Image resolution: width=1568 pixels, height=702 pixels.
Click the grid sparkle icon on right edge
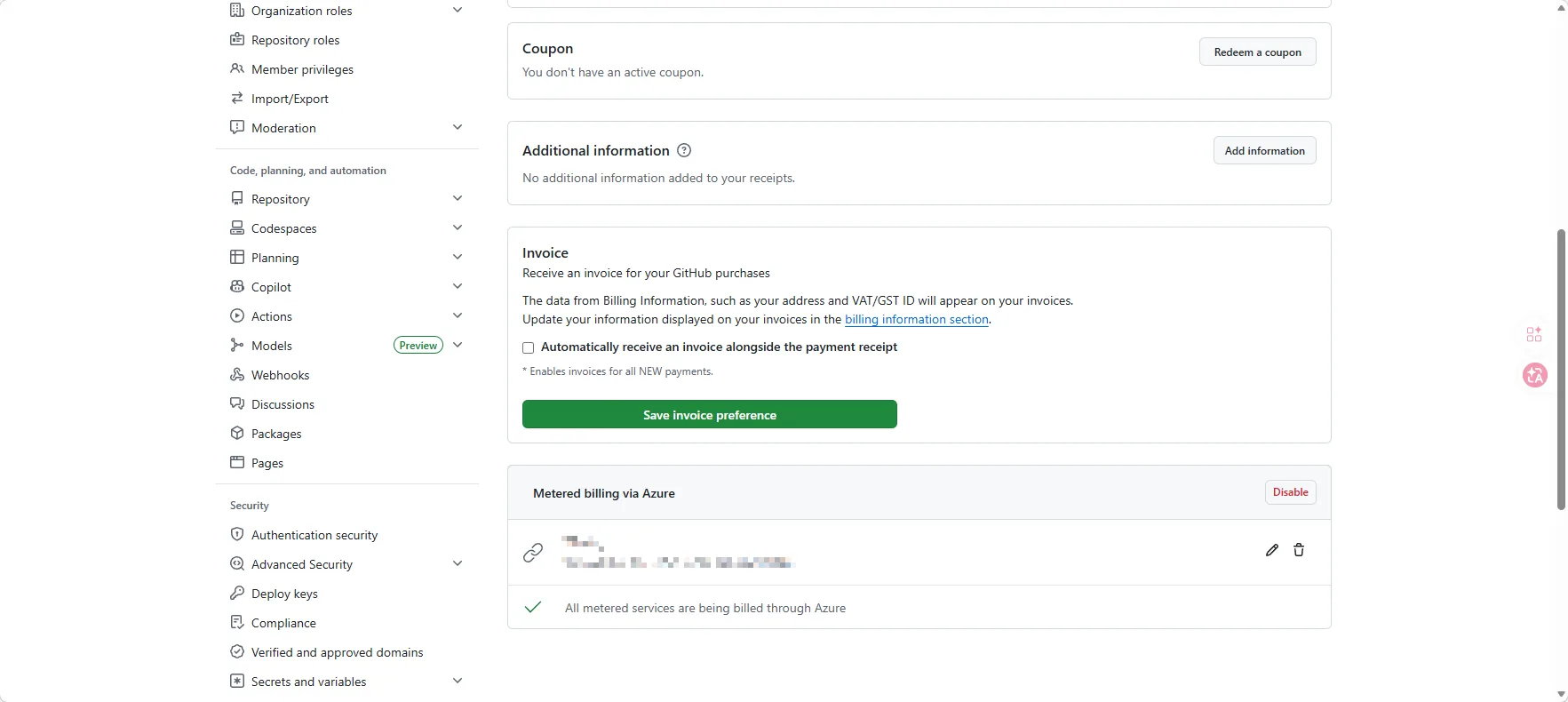click(x=1534, y=334)
